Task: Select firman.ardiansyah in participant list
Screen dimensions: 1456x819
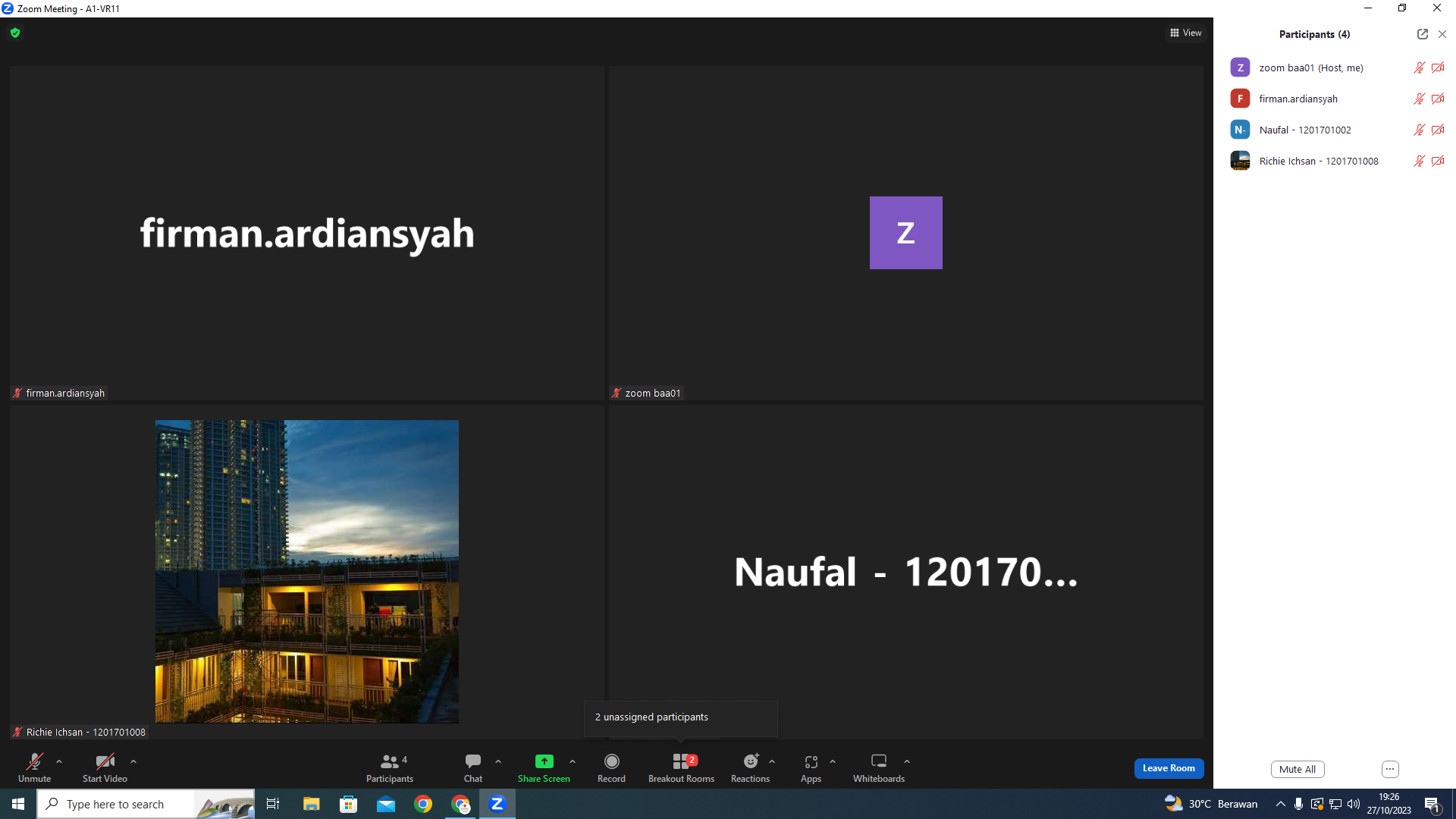Action: coord(1336,99)
